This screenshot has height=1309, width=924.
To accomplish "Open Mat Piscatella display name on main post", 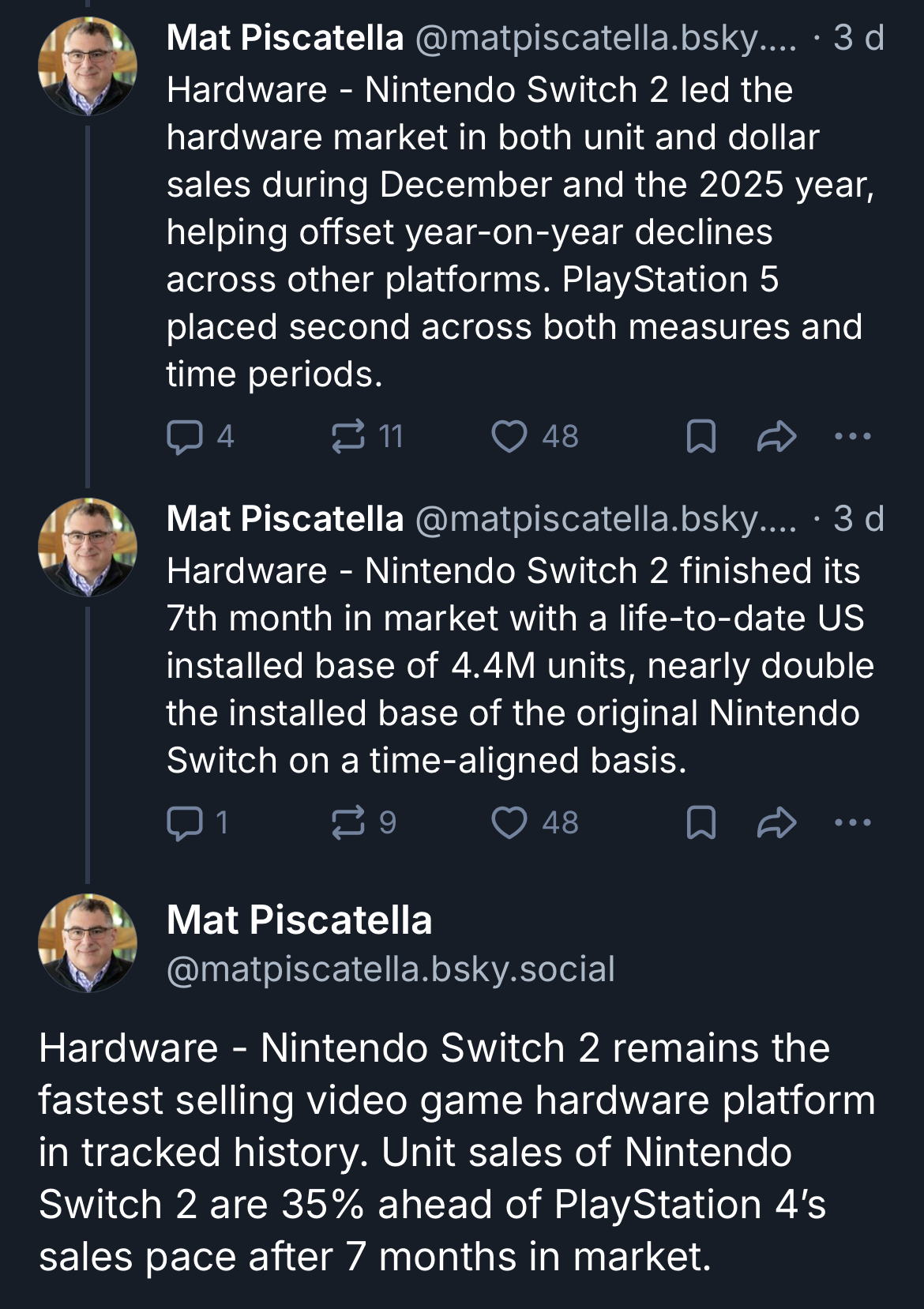I will coord(299,920).
